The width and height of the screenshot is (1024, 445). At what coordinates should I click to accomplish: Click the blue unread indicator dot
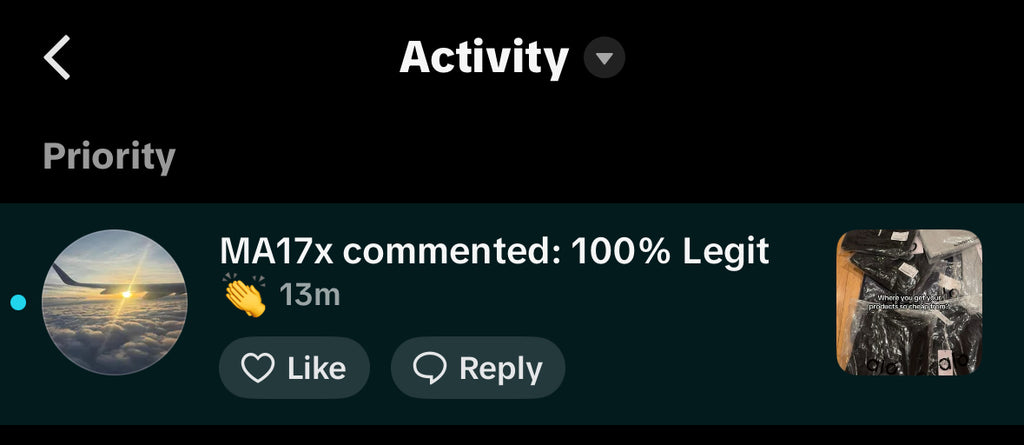tap(18, 302)
